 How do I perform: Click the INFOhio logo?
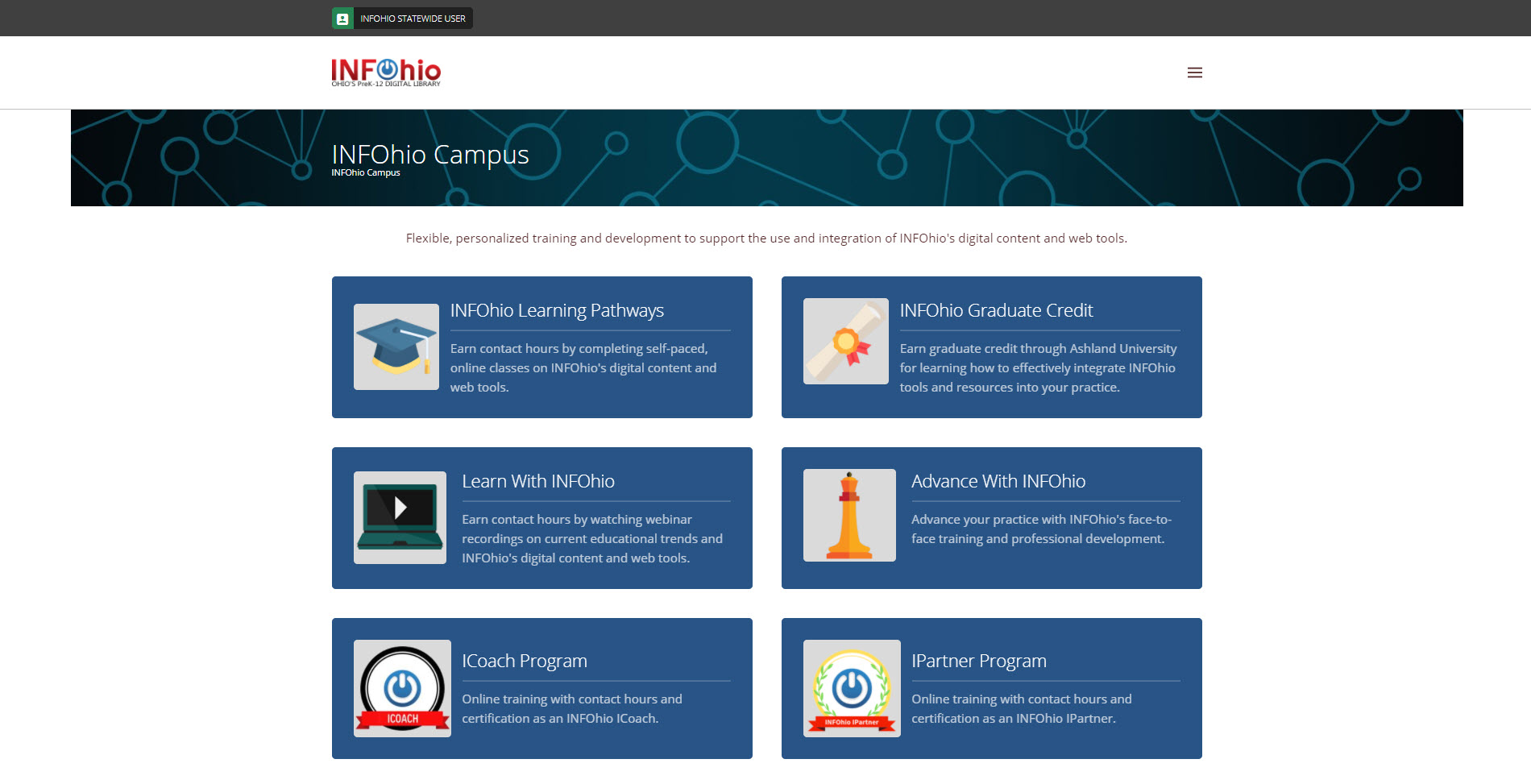pos(386,73)
